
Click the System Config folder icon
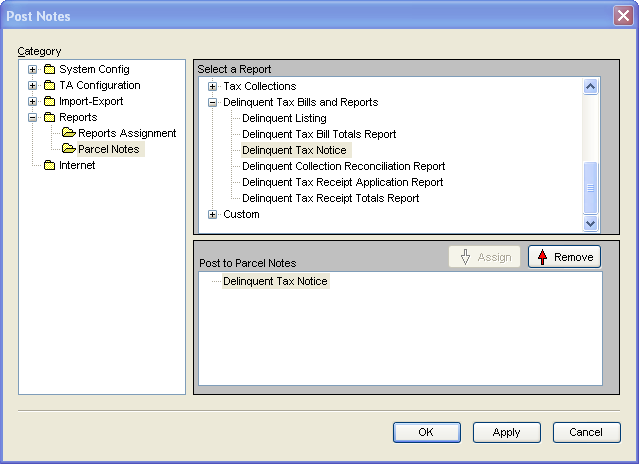pos(49,69)
